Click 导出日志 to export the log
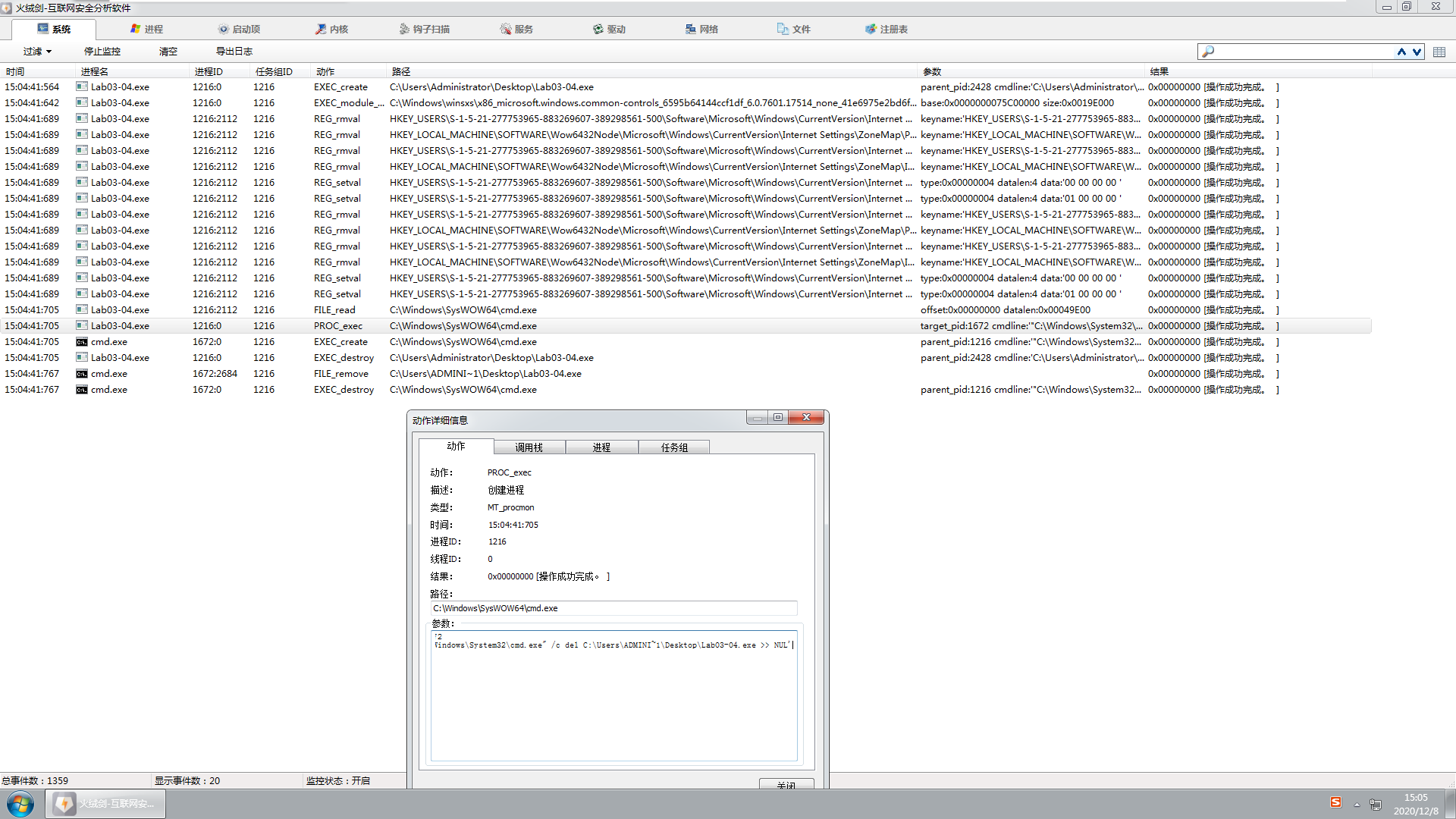This screenshot has width=1456, height=819. tap(234, 52)
